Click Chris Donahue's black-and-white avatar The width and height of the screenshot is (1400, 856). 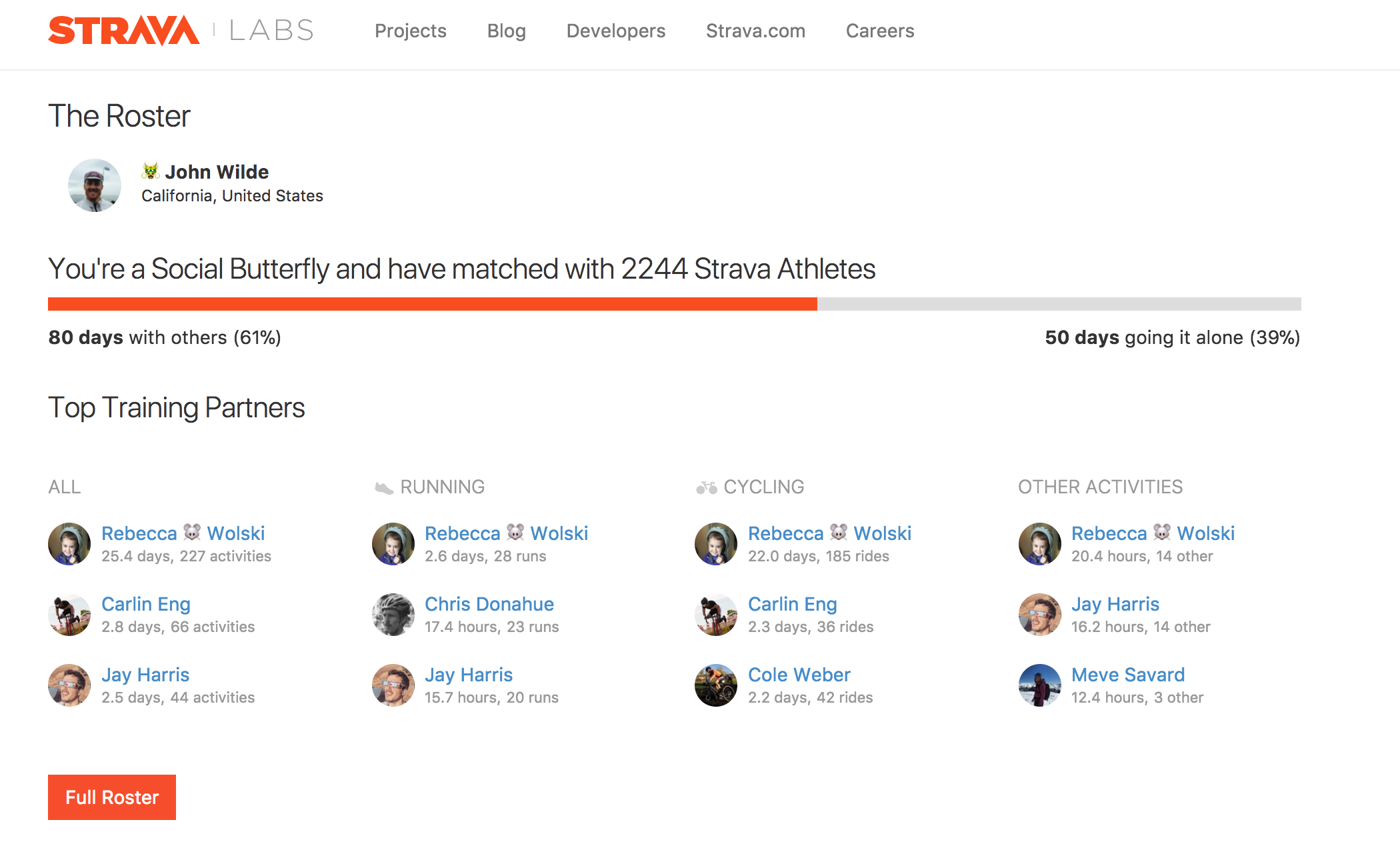[393, 615]
